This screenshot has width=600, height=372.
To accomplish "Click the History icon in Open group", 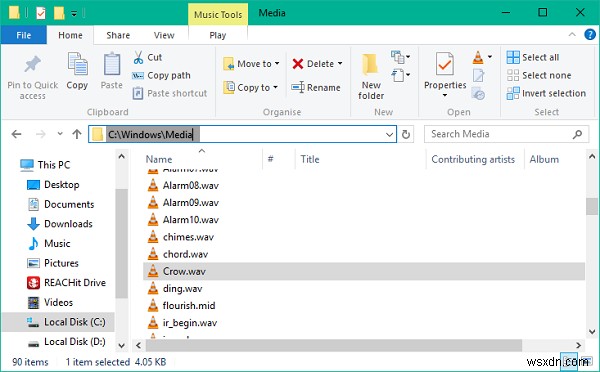I will coord(478,93).
